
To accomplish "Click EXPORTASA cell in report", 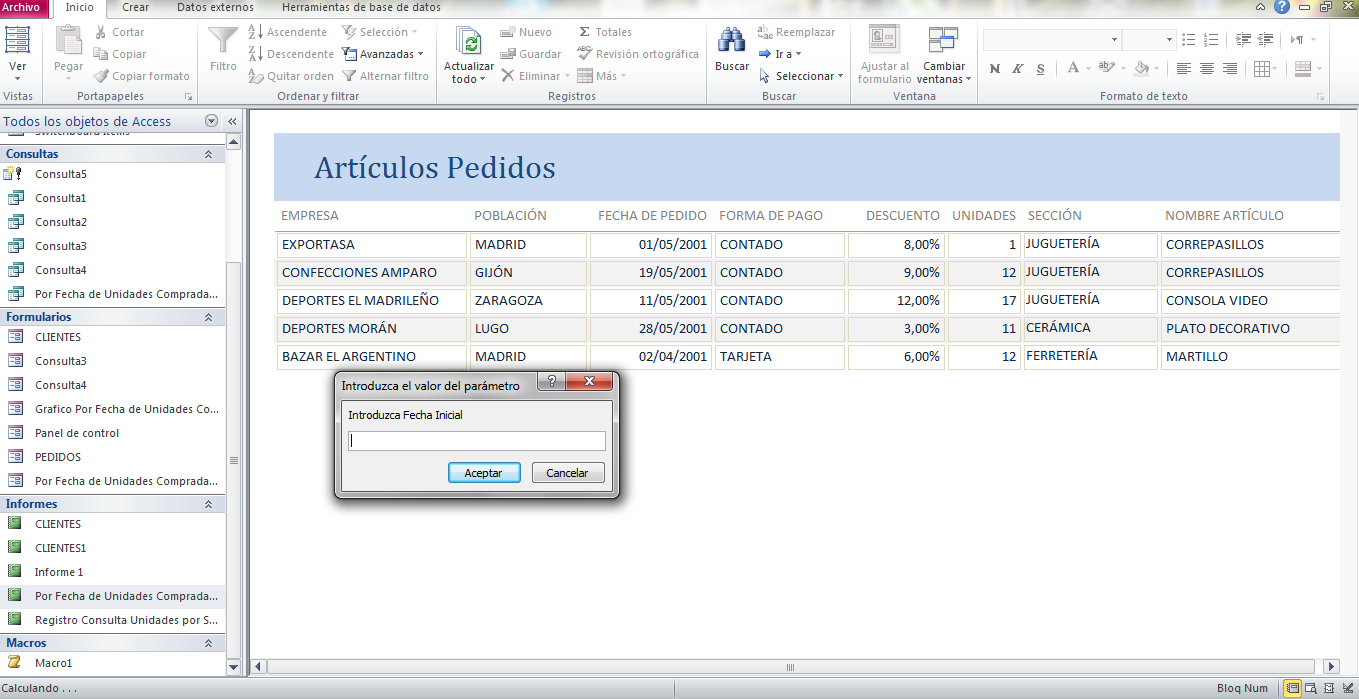I will (372, 244).
